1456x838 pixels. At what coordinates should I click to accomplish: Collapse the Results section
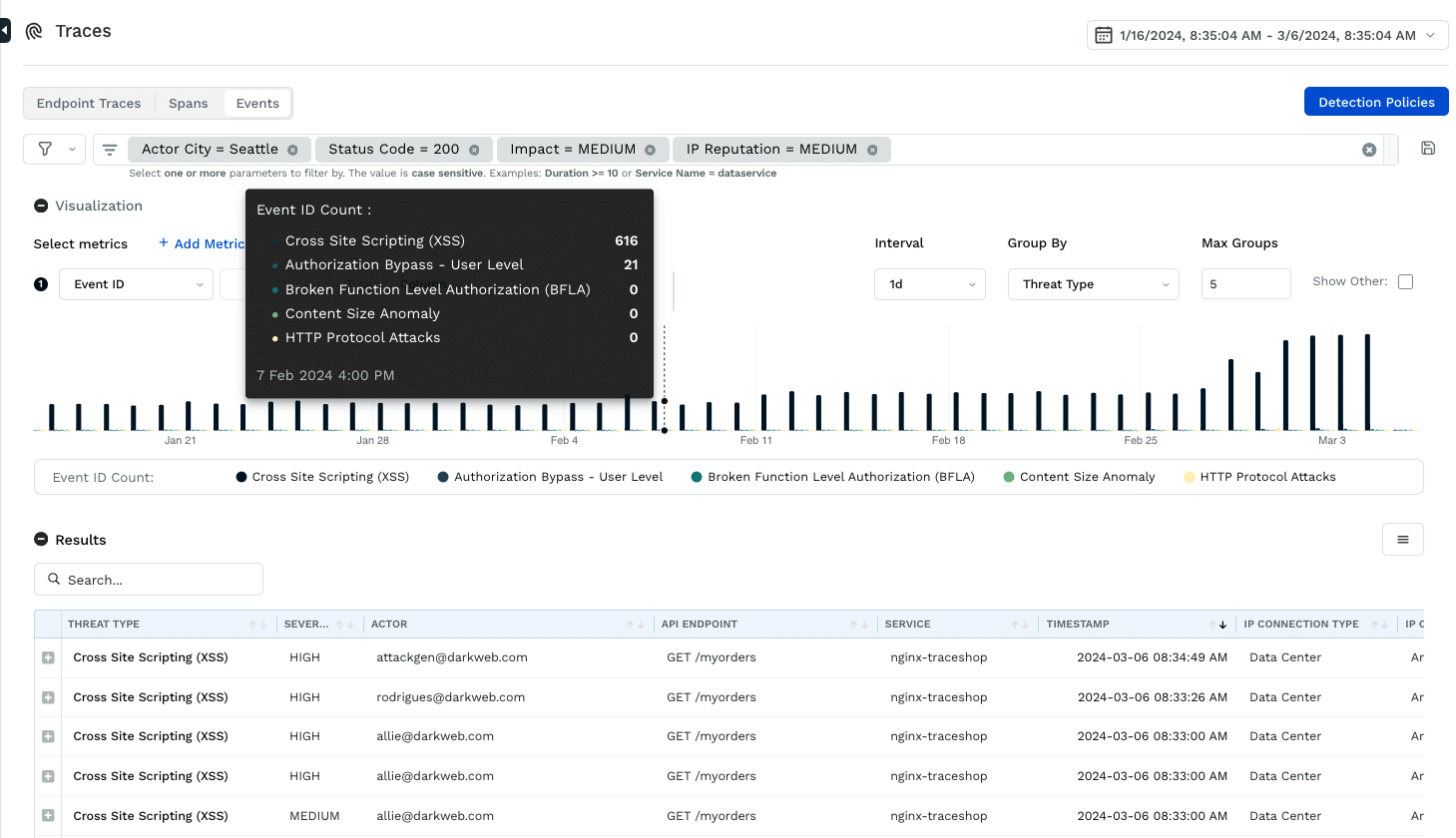41,540
